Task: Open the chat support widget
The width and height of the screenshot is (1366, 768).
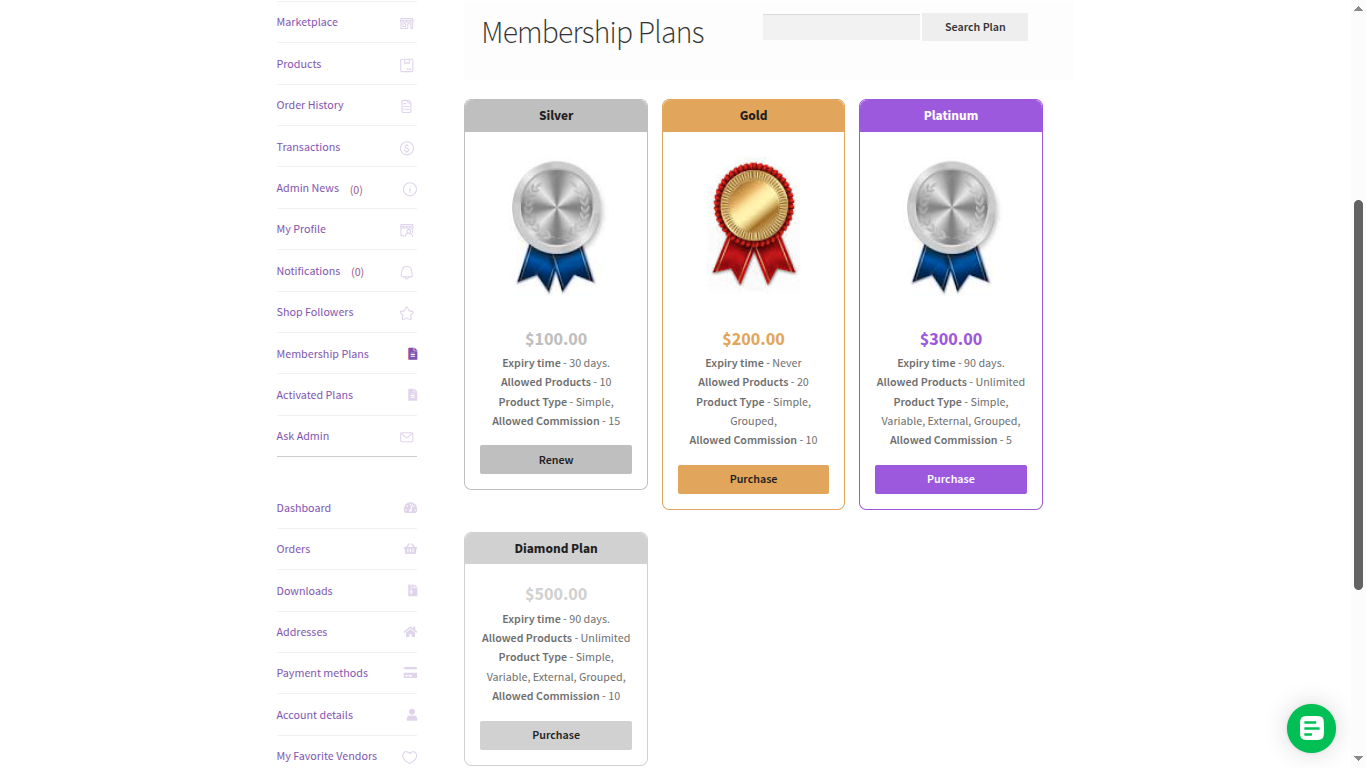Action: pos(1311,729)
